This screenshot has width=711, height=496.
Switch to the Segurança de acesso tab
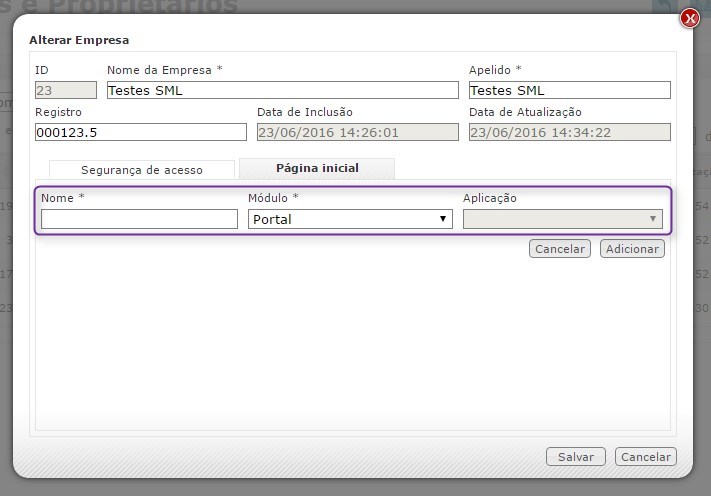(x=141, y=170)
